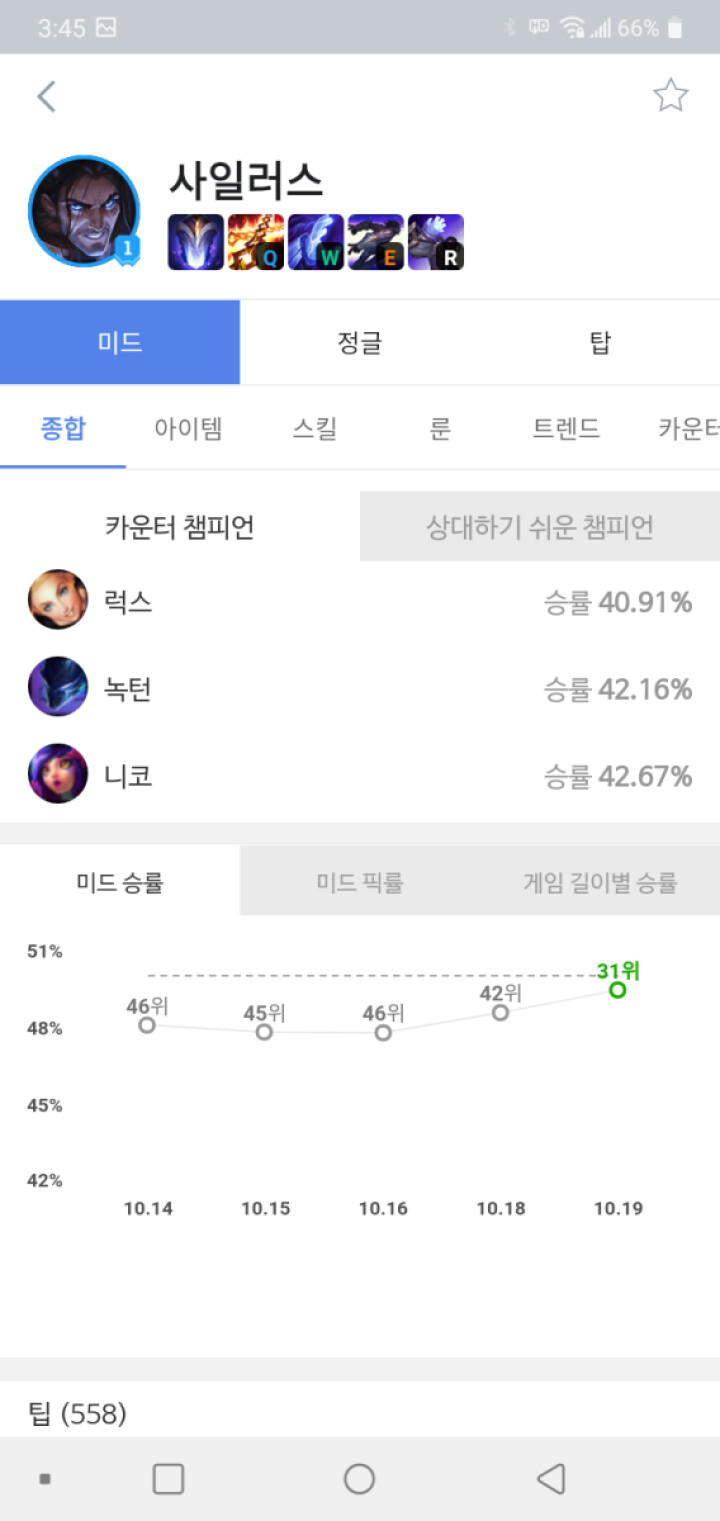Switch to 상대하기 쉬운 챔피언 list
720x1521 pixels.
tap(540, 527)
